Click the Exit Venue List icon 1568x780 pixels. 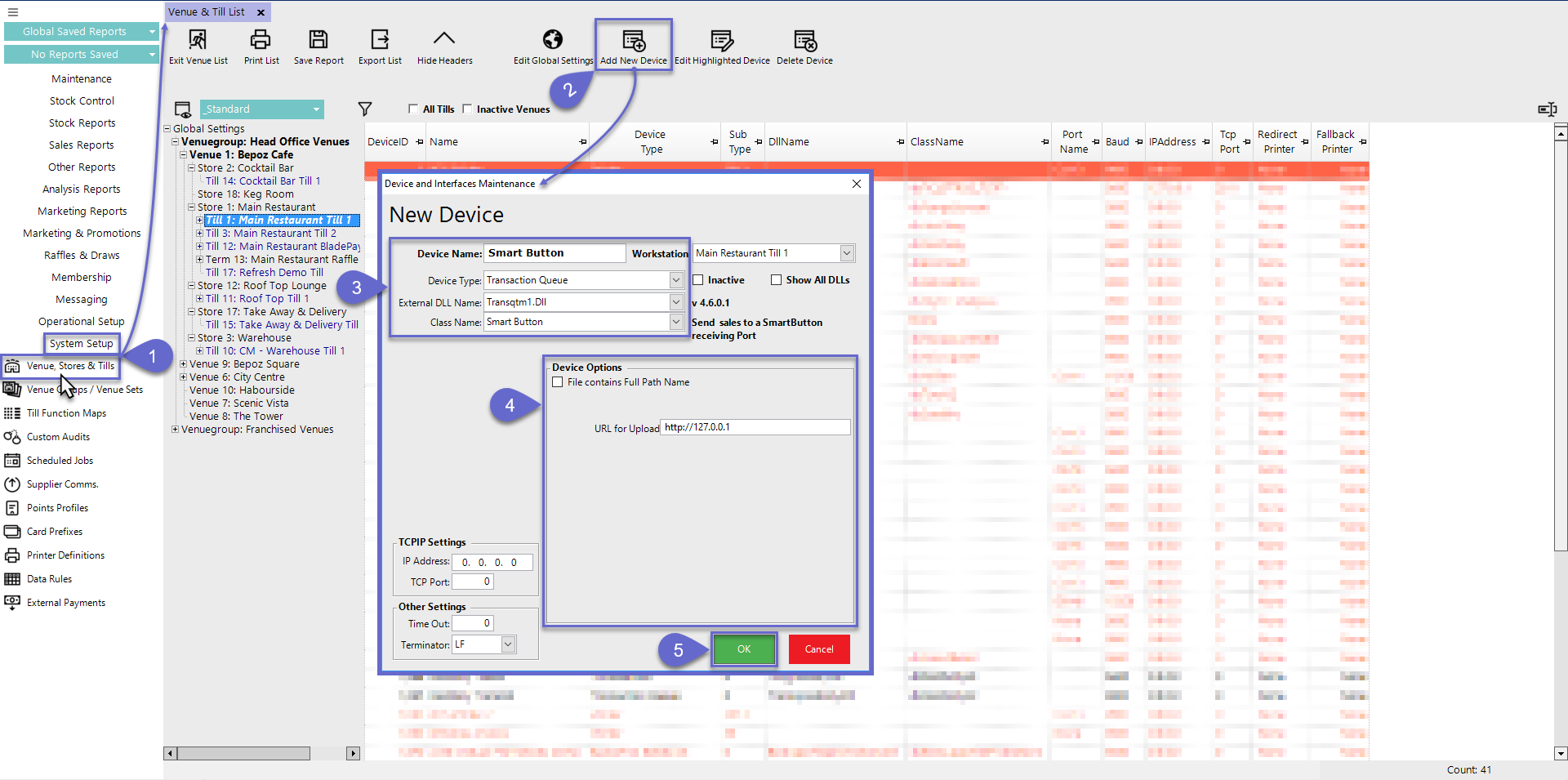pyautogui.click(x=198, y=40)
